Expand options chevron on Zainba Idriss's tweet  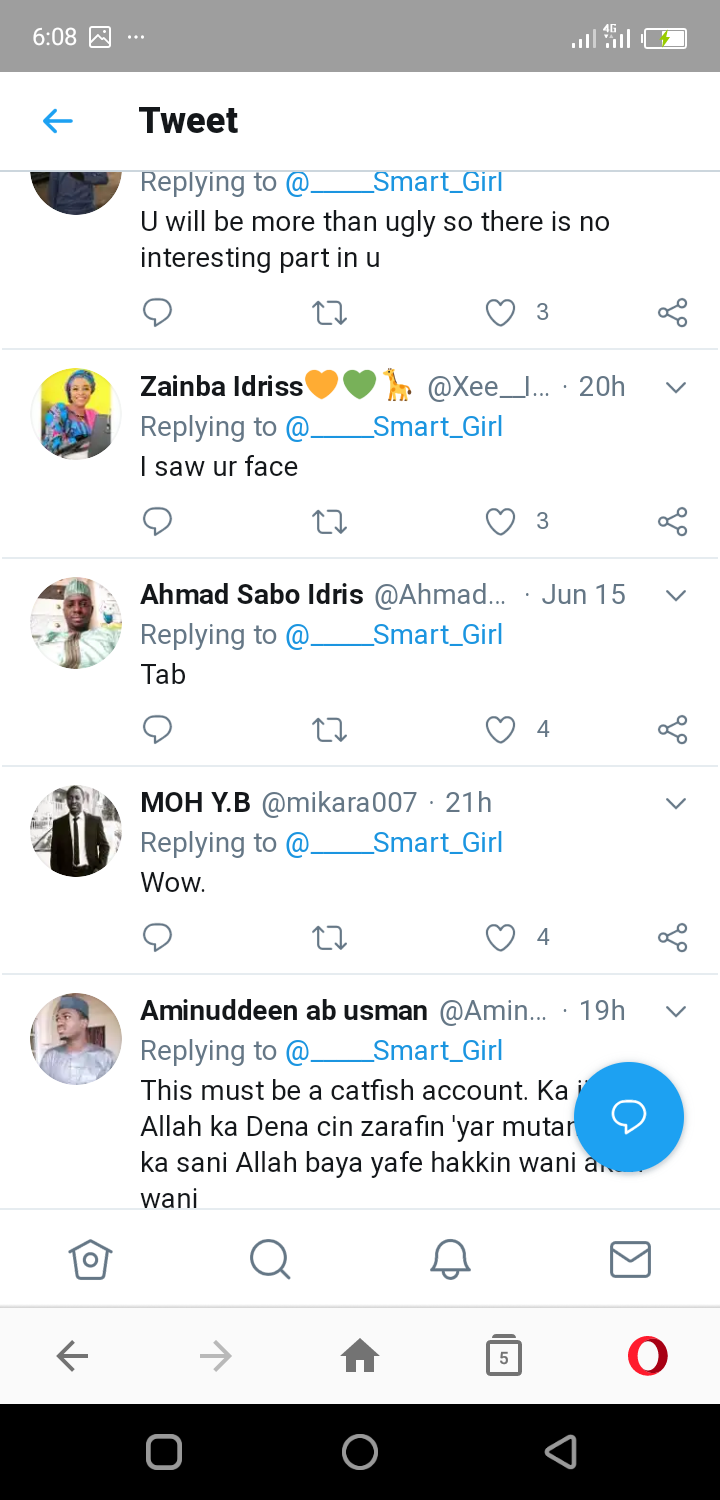[676, 388]
